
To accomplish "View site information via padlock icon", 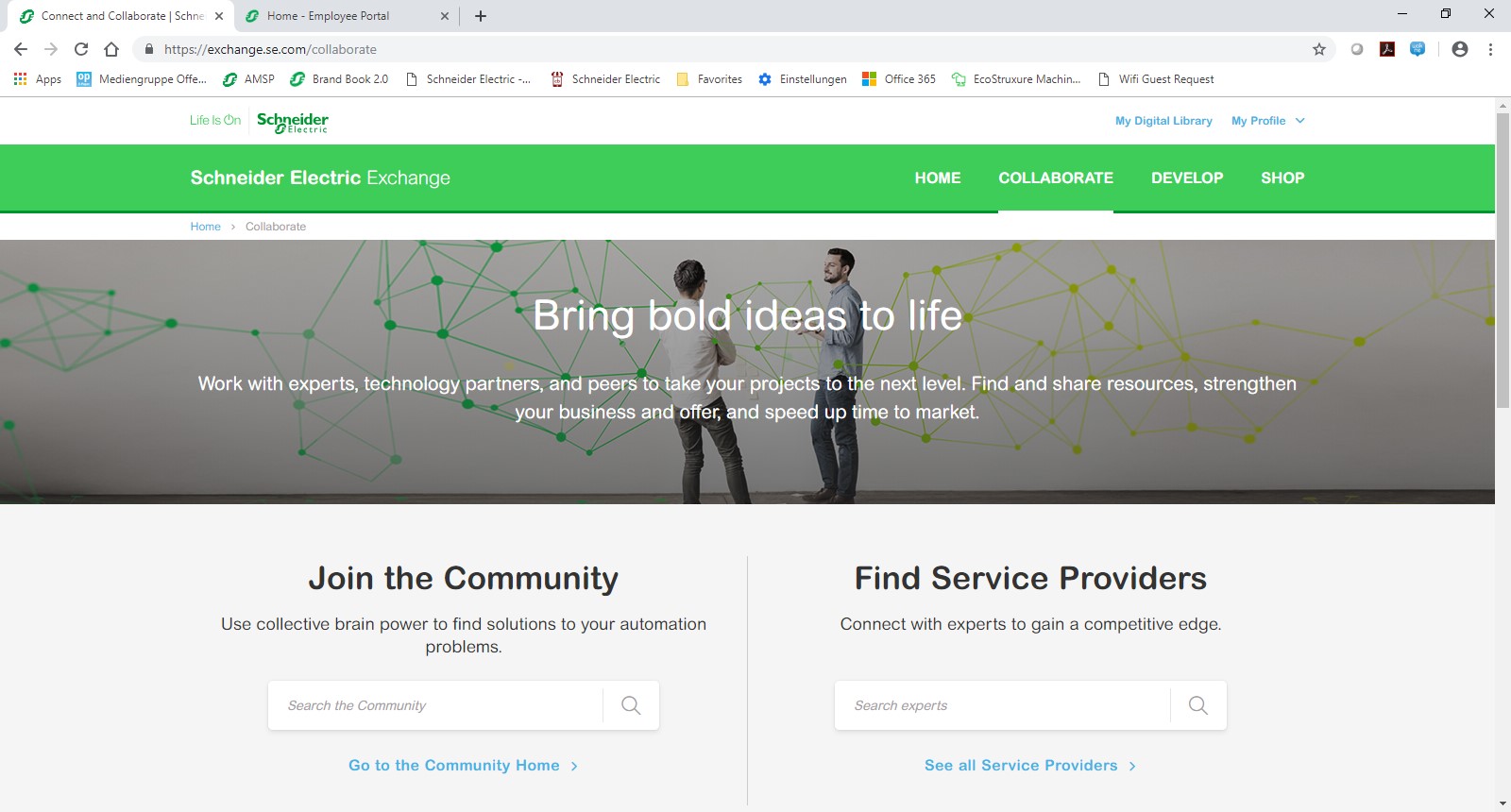I will [x=149, y=49].
